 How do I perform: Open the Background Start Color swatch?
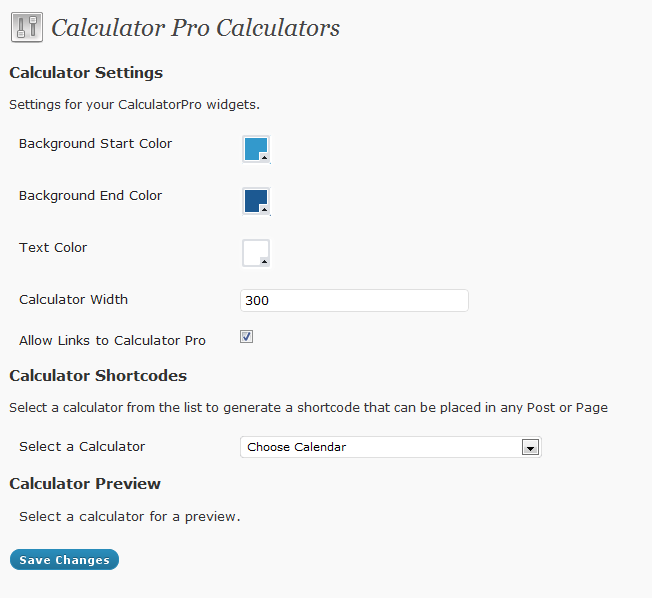pyautogui.click(x=256, y=149)
